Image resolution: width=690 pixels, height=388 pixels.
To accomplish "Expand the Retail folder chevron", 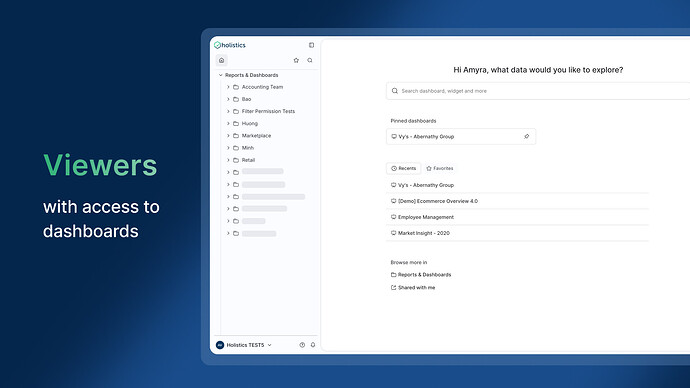I will point(228,160).
